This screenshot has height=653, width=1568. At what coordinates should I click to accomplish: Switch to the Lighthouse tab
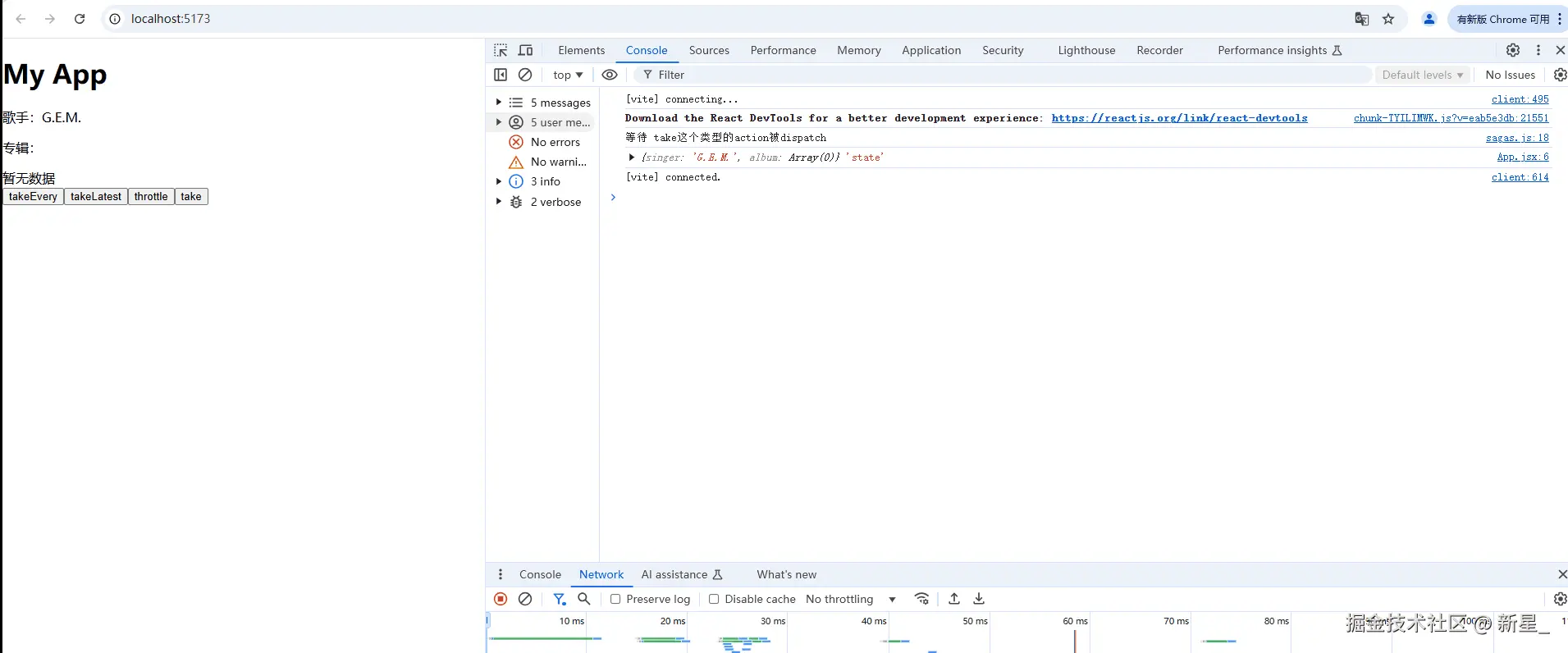pyautogui.click(x=1086, y=50)
